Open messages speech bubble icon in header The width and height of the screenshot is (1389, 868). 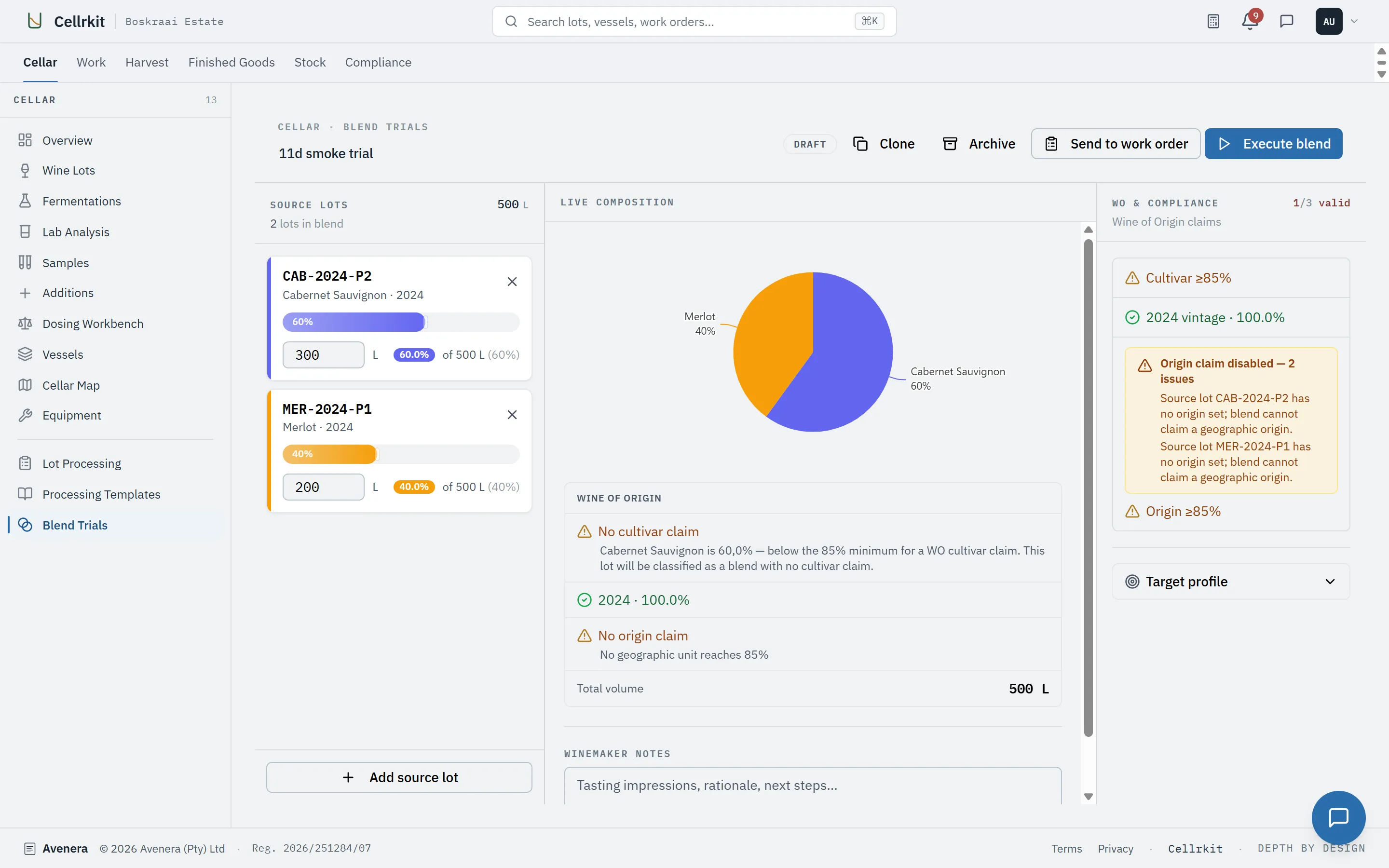[1286, 21]
